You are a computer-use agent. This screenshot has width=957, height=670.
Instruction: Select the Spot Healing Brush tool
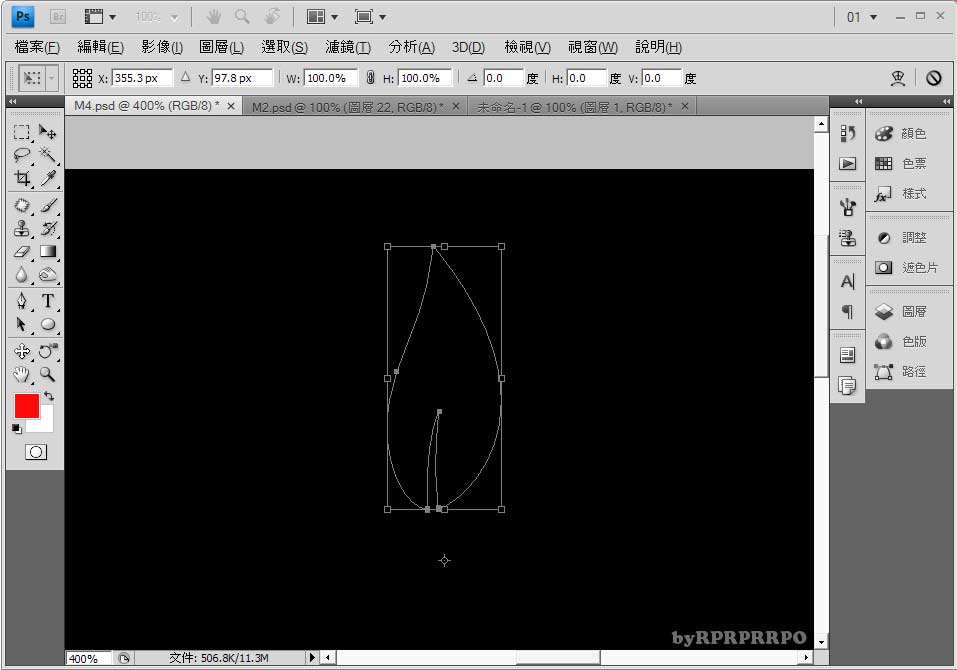[22, 206]
